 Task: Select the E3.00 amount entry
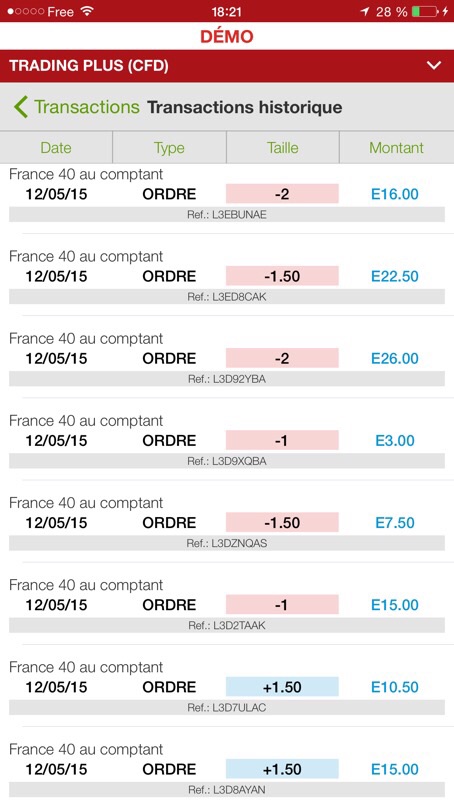pos(395,441)
